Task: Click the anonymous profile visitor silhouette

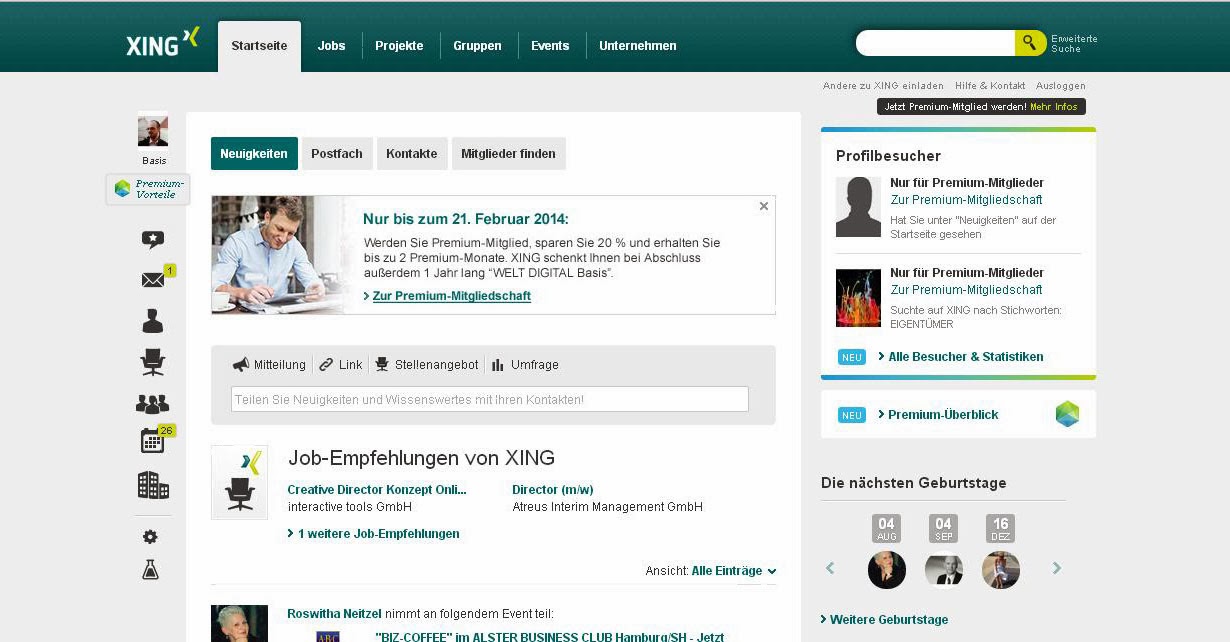Action: click(x=858, y=207)
